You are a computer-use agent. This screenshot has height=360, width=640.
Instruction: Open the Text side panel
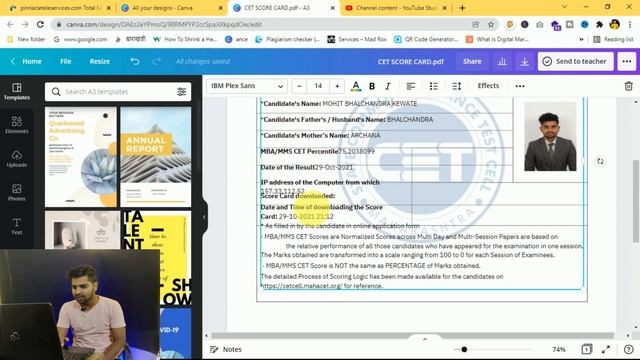pos(17,226)
